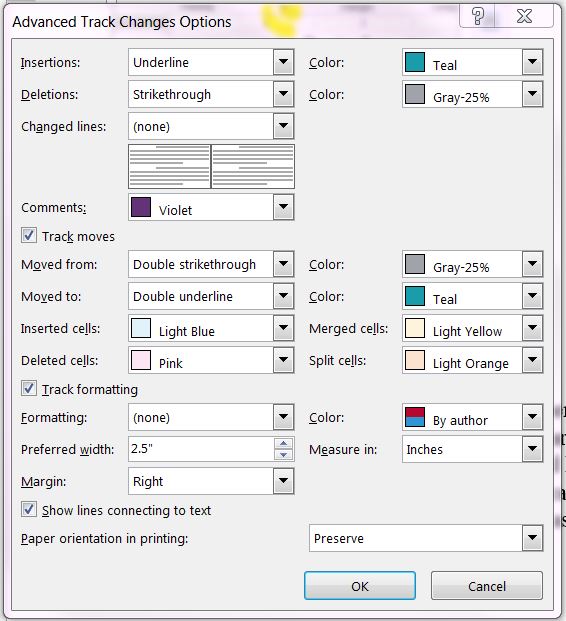Open the Paper orientation Preserve dropdown
Viewport: 566px width, 621px height.
(532, 538)
